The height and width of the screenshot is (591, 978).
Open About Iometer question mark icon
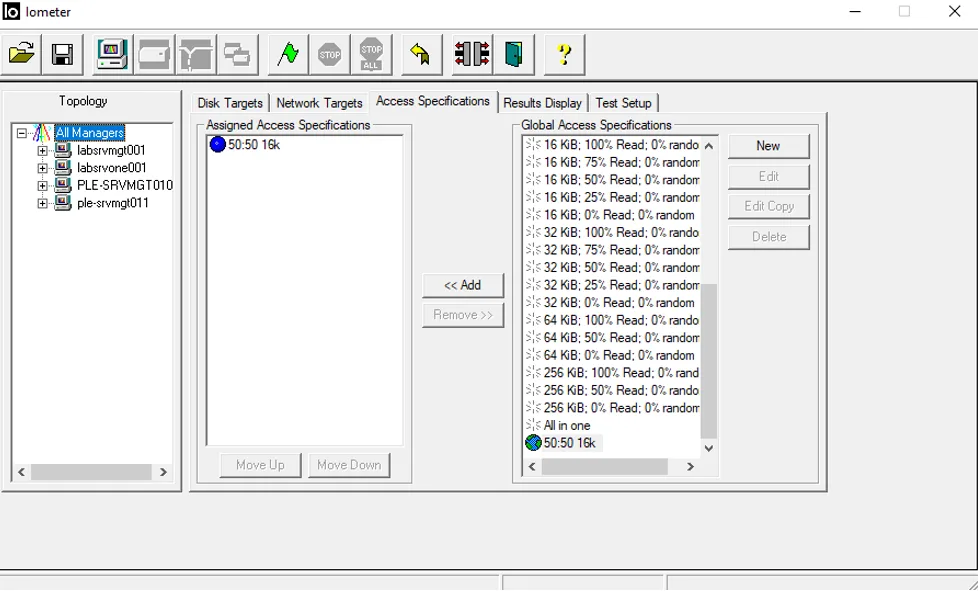click(x=564, y=54)
